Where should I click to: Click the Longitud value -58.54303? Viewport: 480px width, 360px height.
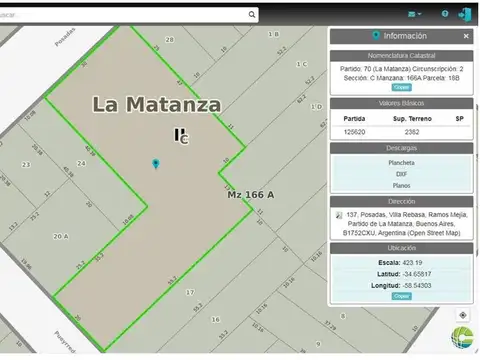point(417,285)
